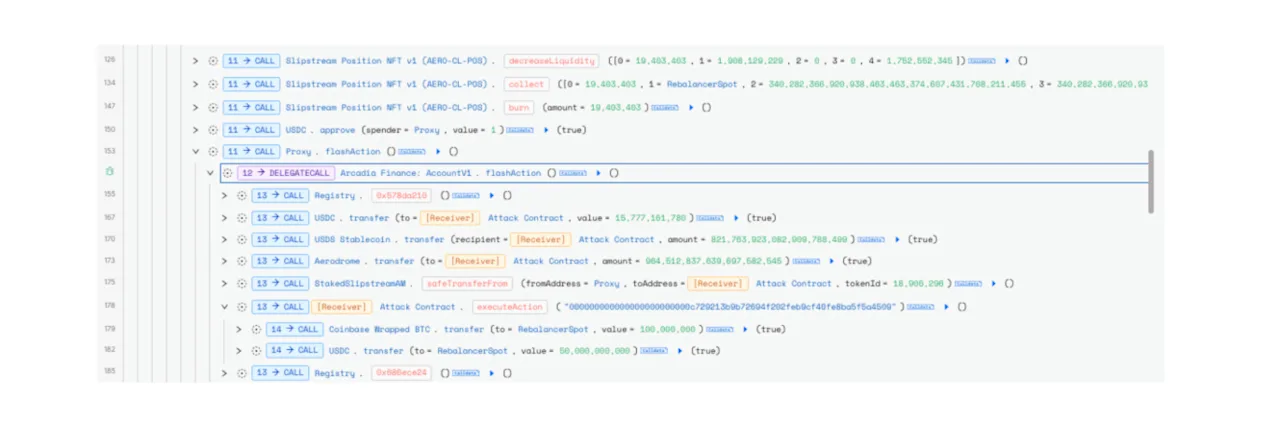Click debug circle icon on USDC RebalancerSpot transfer row

pos(256,351)
